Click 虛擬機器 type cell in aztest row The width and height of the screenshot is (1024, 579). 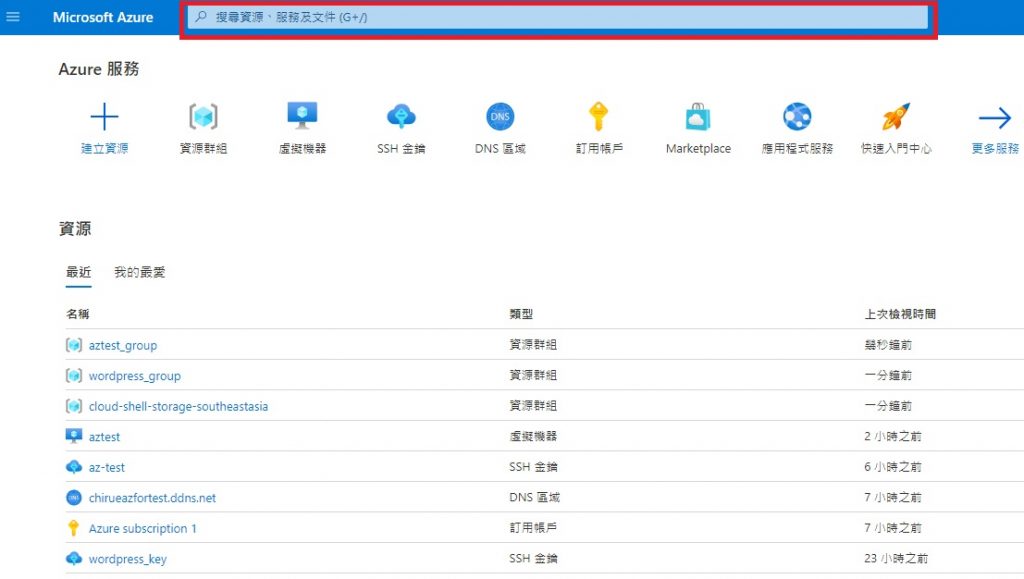point(533,436)
